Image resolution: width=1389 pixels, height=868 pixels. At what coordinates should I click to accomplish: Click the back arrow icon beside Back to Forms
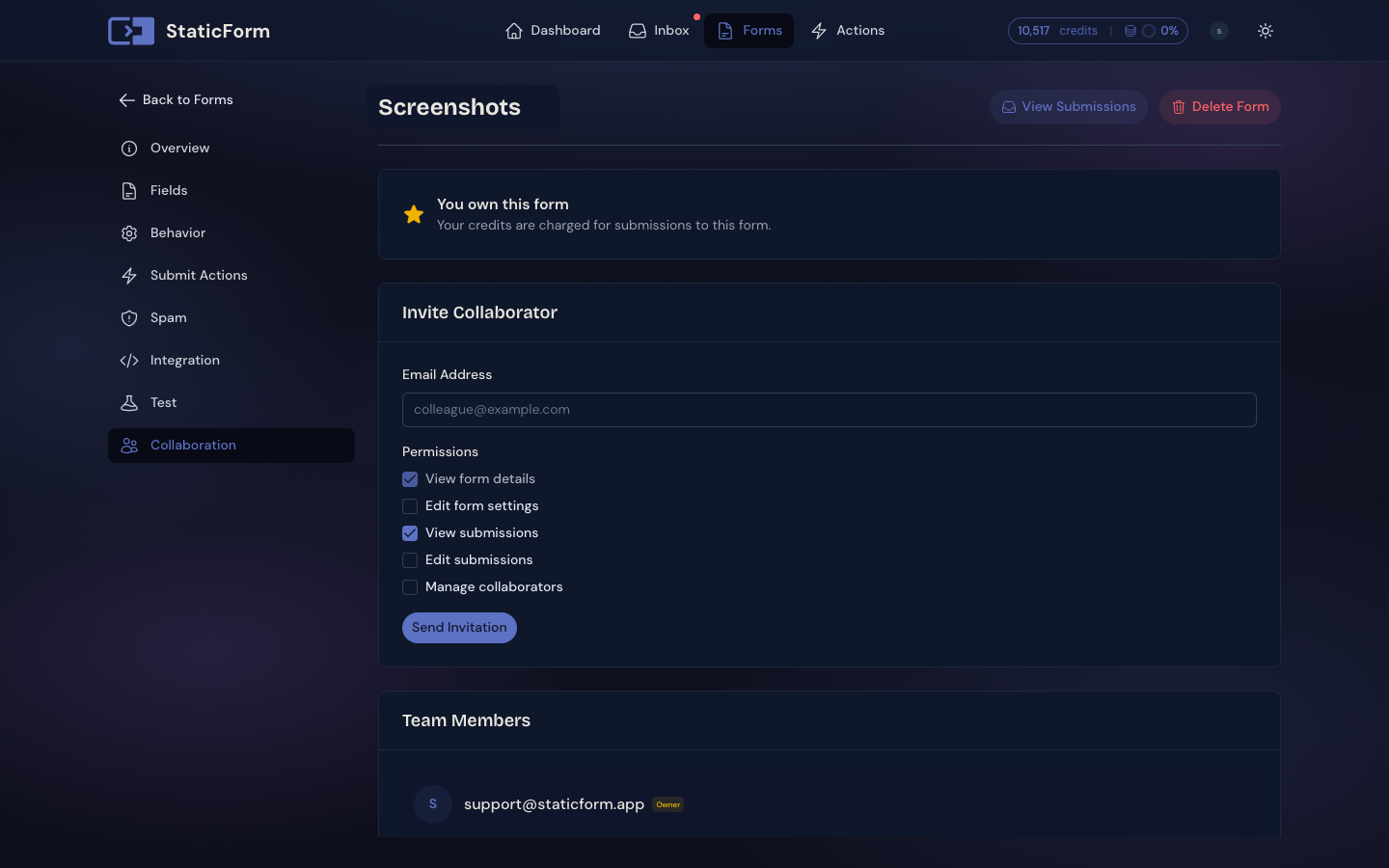(x=126, y=100)
